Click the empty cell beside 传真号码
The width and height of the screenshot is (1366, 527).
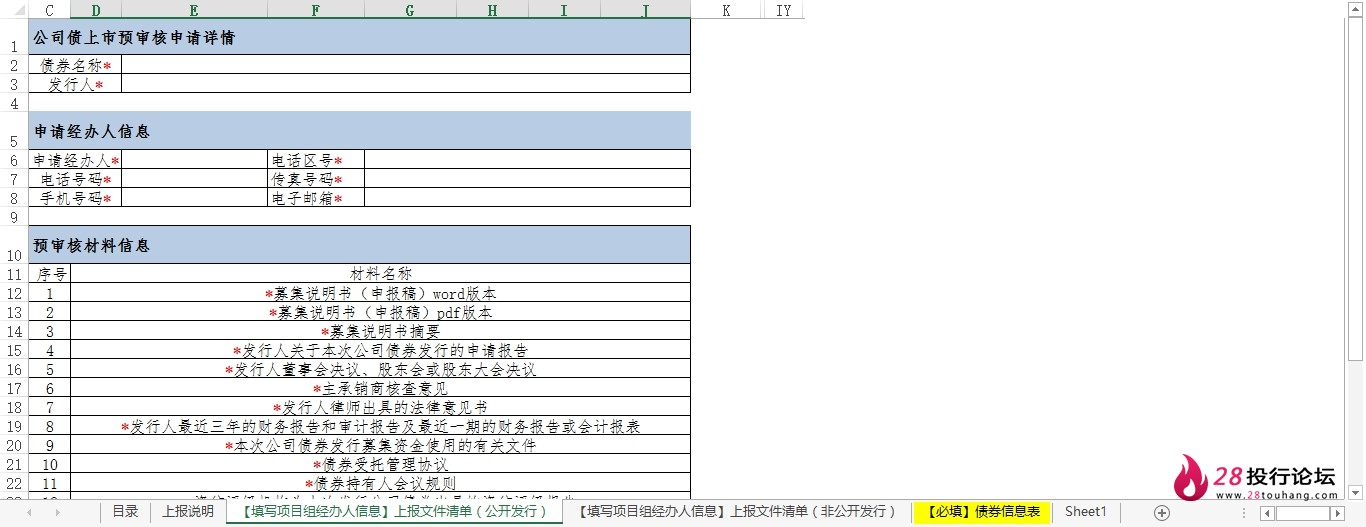click(x=527, y=179)
